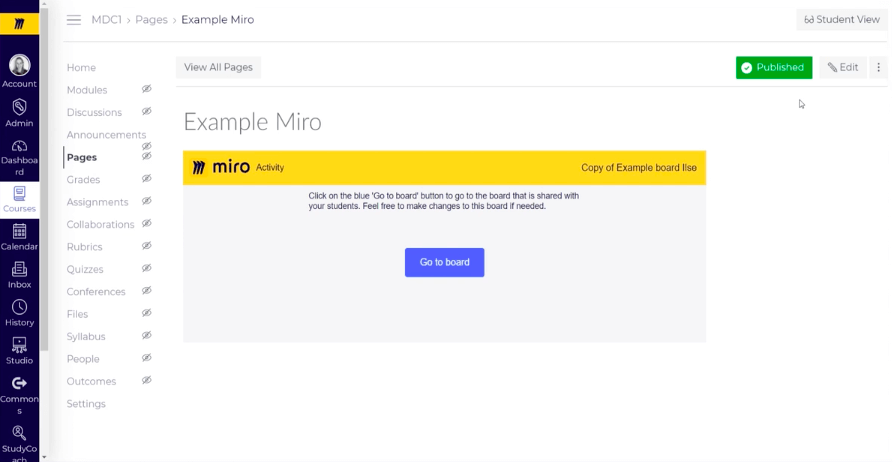The image size is (893, 462).
Task: Open the Commons arrow icon
Action: [19, 383]
